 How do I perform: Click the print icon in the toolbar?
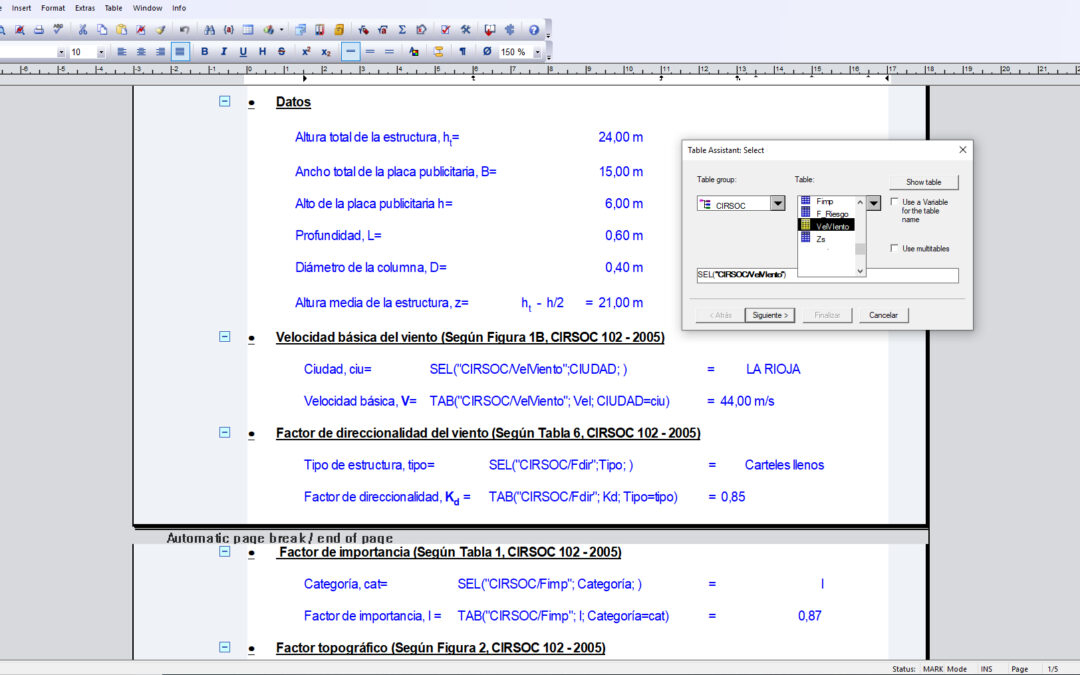[39, 30]
